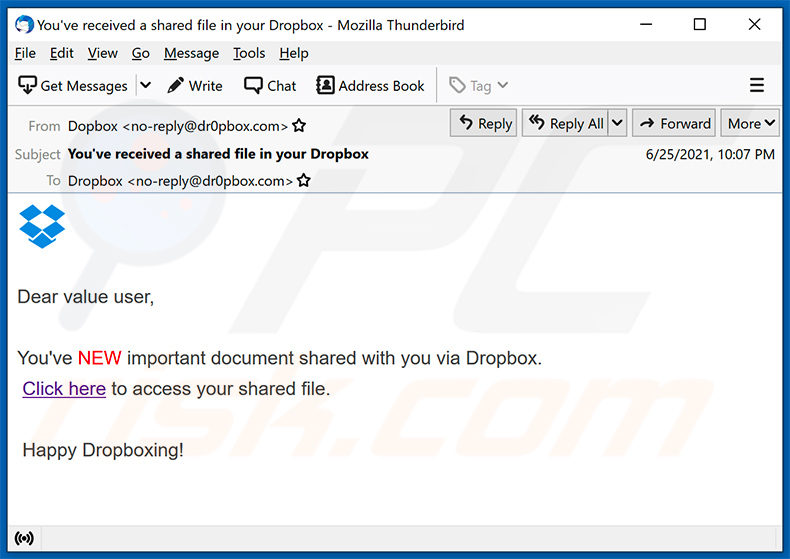The image size is (790, 559).
Task: Minimize the Thunderbird window
Action: point(646,24)
